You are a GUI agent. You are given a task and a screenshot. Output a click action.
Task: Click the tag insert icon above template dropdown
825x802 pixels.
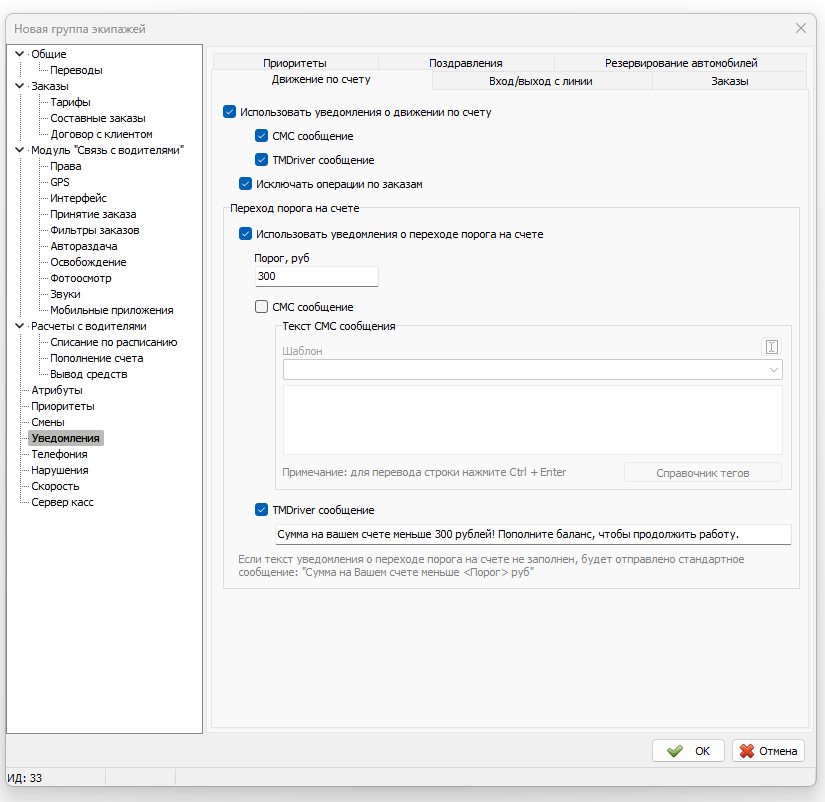pyautogui.click(x=771, y=347)
